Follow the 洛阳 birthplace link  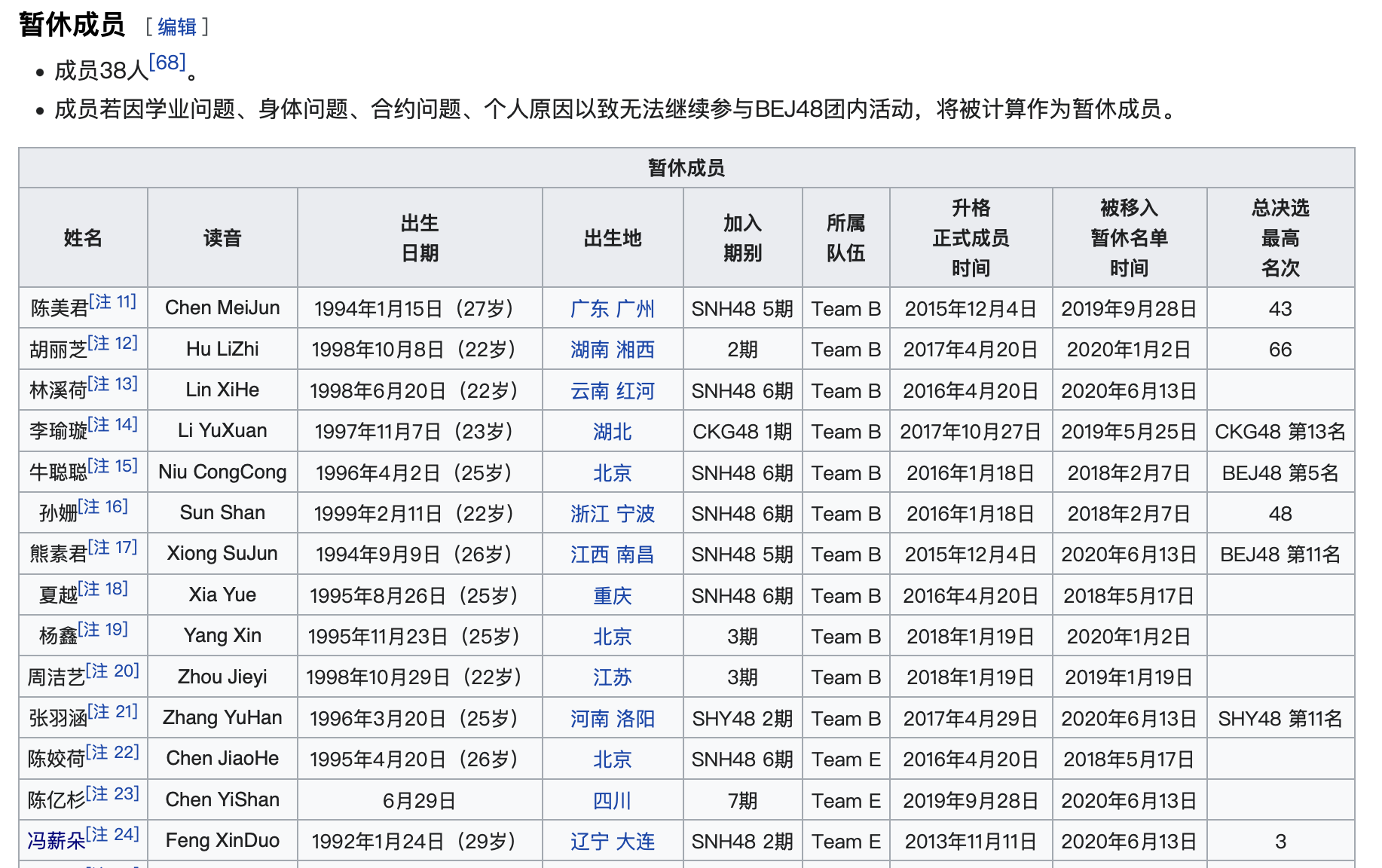[x=635, y=719]
